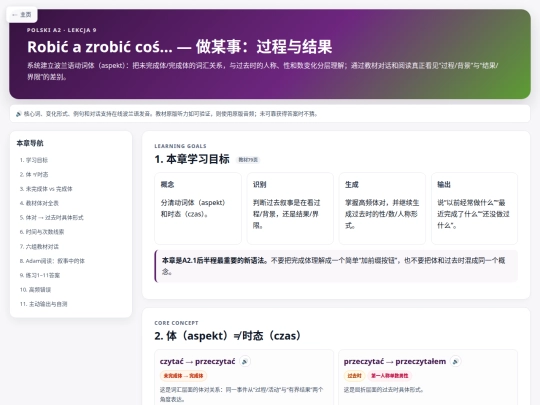The width and height of the screenshot is (540, 405).
Task: Open 9. 练习1–11答案 in navigation
Action: point(40,276)
